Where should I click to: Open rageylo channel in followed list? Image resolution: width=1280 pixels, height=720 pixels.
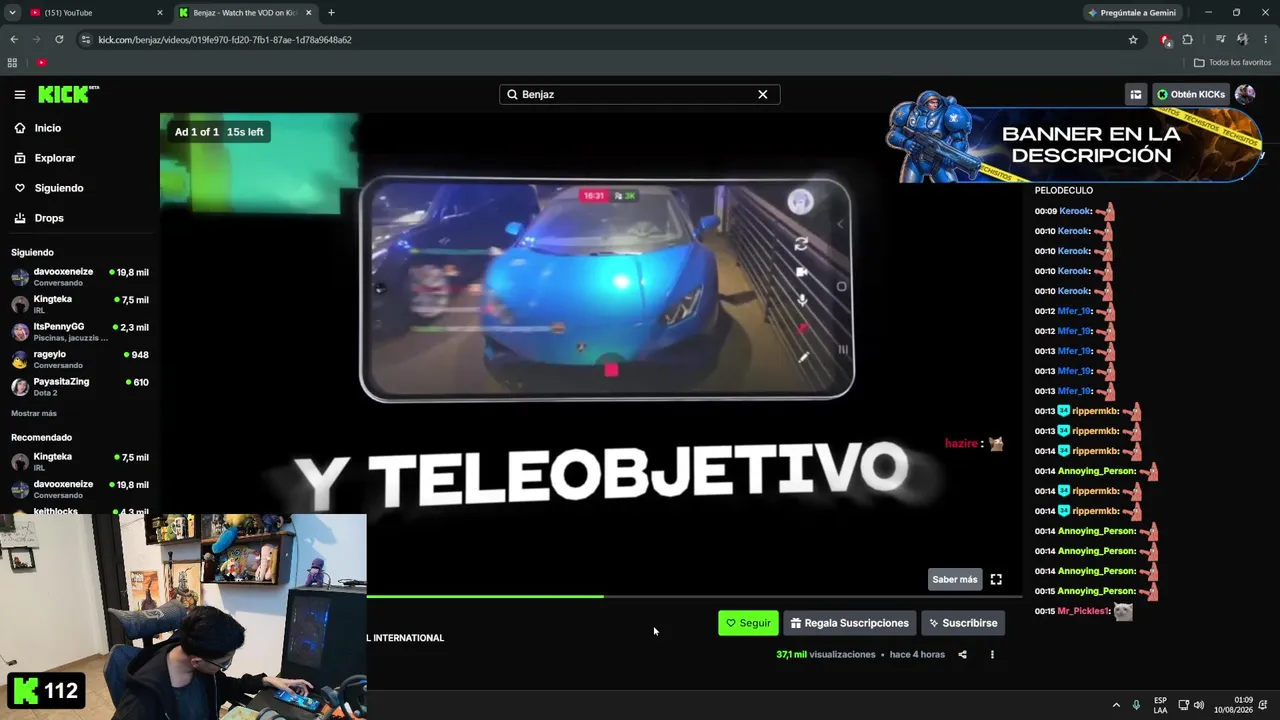click(80, 359)
